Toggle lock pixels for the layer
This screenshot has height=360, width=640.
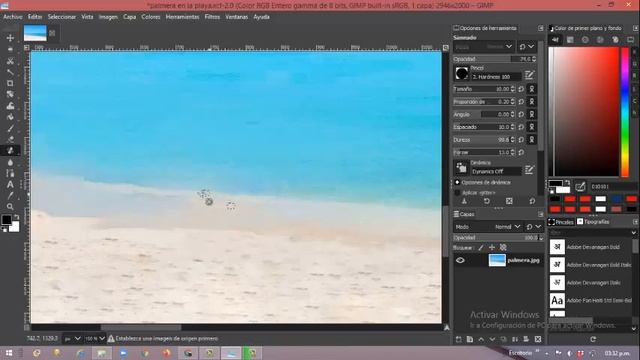[x=481, y=247]
